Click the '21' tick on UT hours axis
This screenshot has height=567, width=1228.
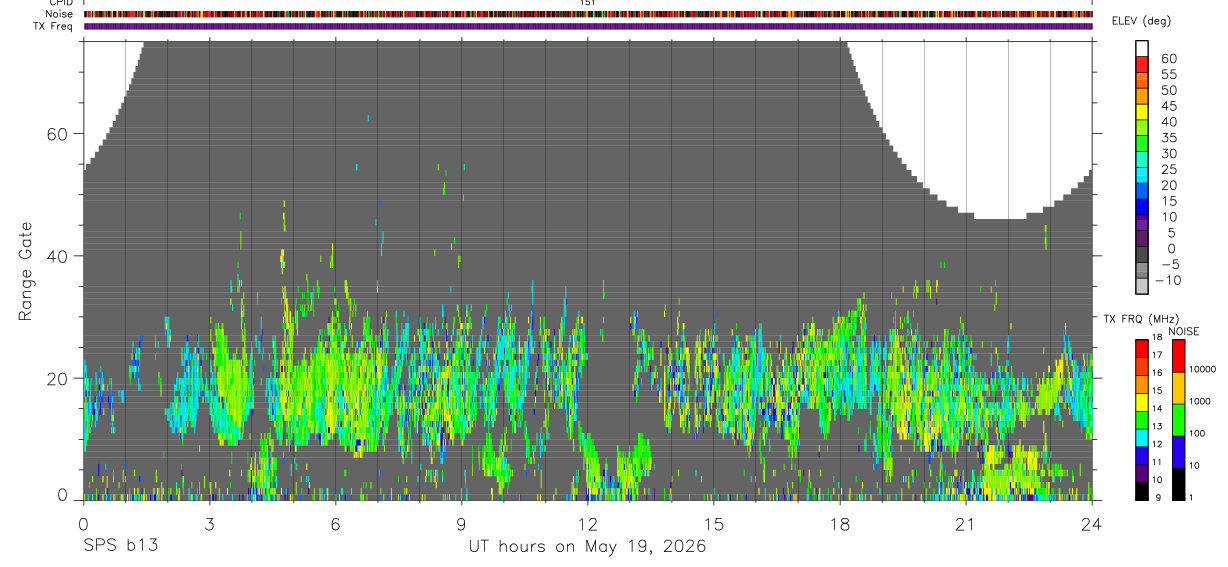(966, 522)
